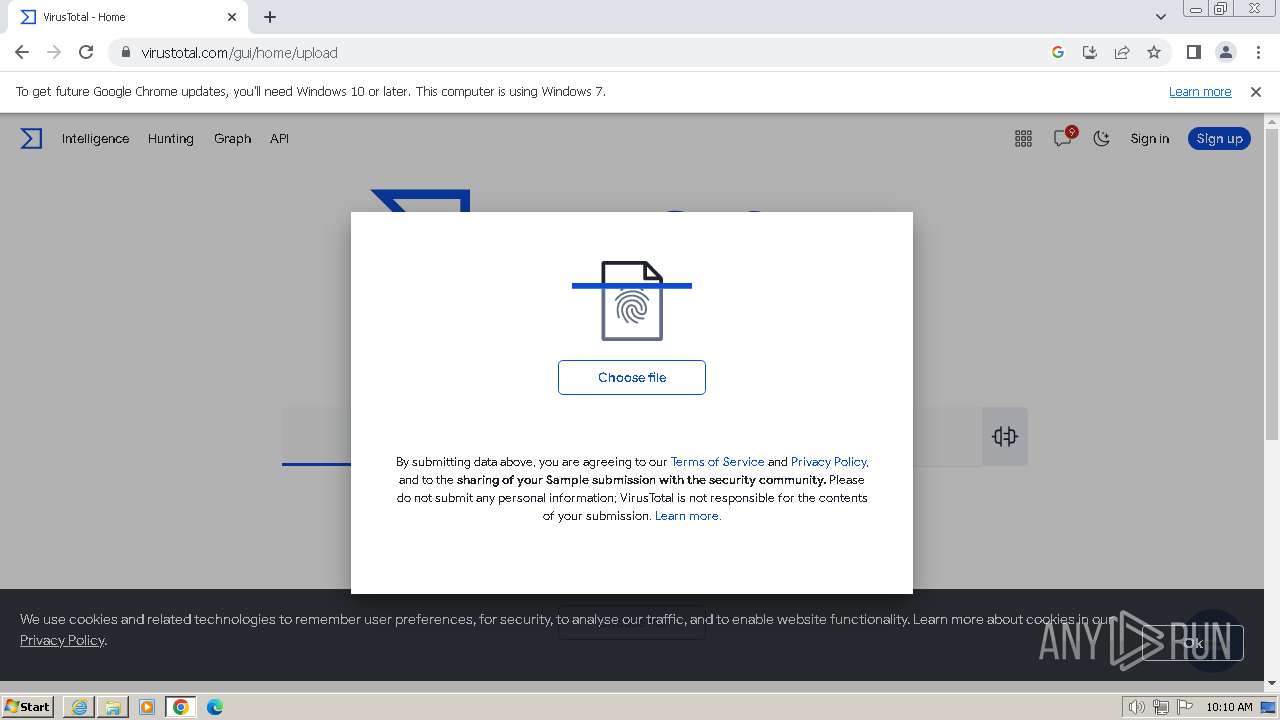Open the Privacy Policy link in the dialog
The width and height of the screenshot is (1280, 720).
pyautogui.click(x=829, y=462)
